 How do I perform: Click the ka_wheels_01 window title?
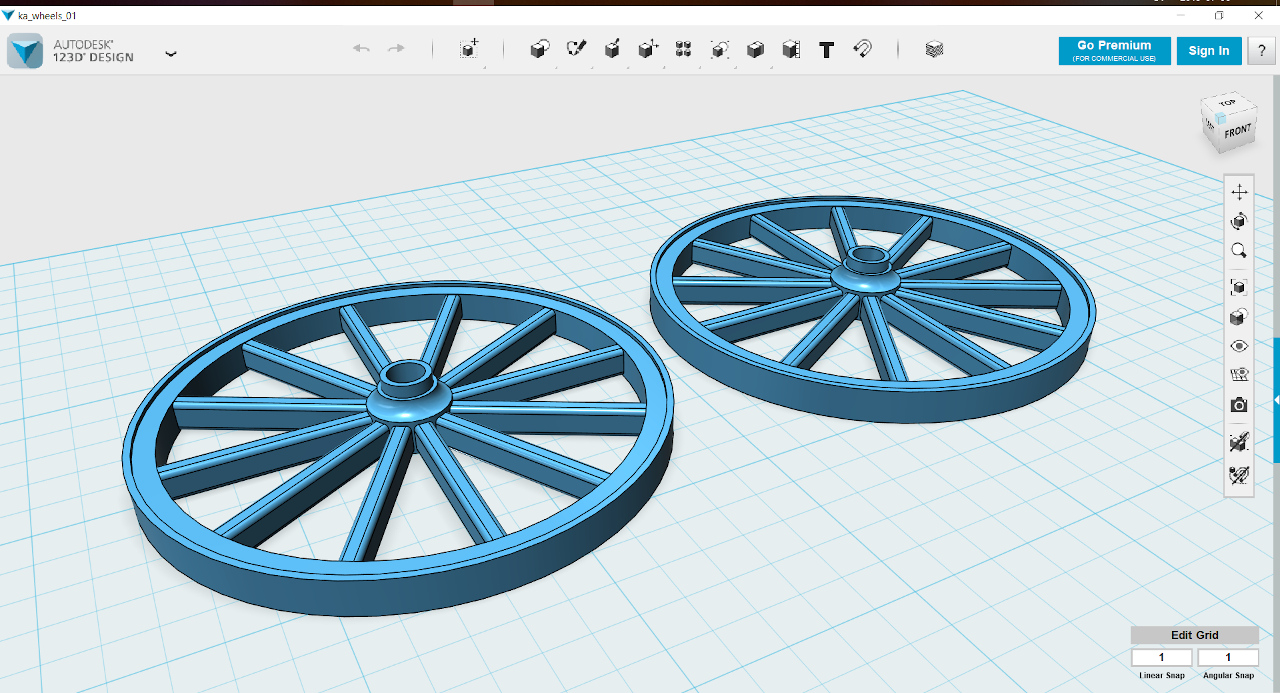[47, 16]
